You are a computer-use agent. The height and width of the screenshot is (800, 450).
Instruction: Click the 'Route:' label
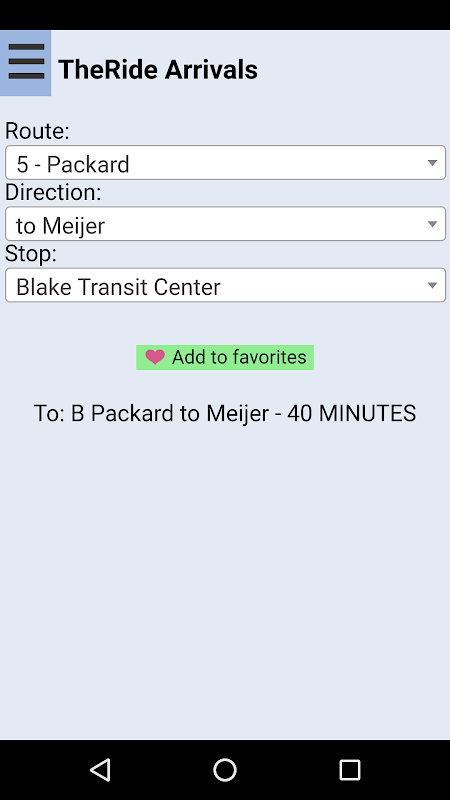(x=37, y=131)
